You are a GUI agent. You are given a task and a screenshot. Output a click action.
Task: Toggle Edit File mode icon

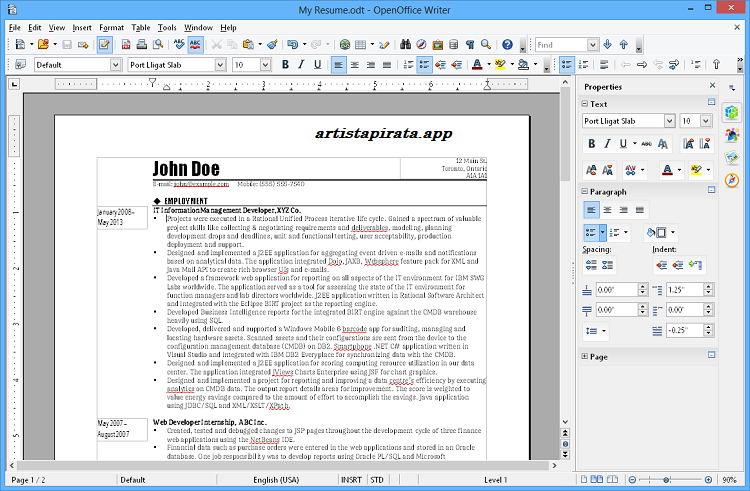click(104, 44)
